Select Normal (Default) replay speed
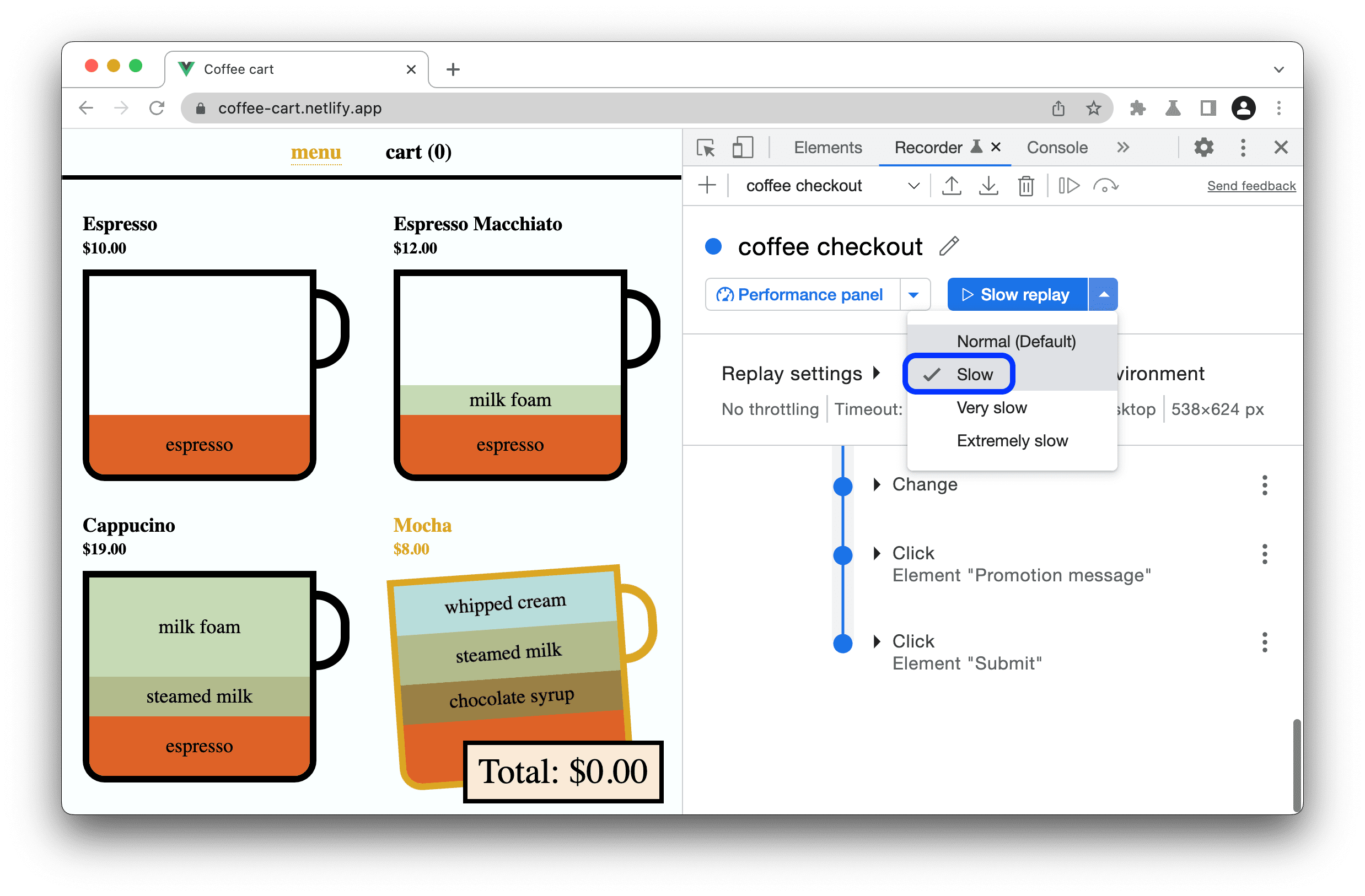This screenshot has width=1365, height=896. pos(1014,340)
